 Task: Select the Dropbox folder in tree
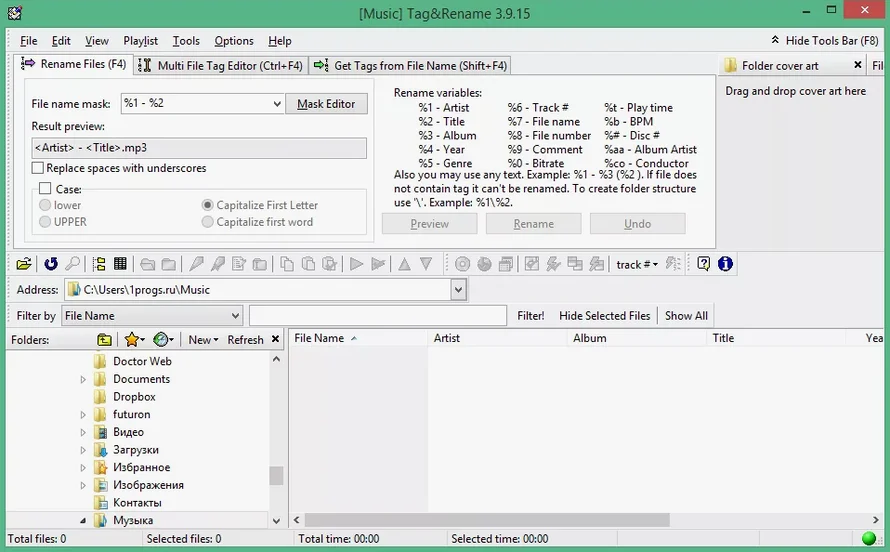point(134,397)
